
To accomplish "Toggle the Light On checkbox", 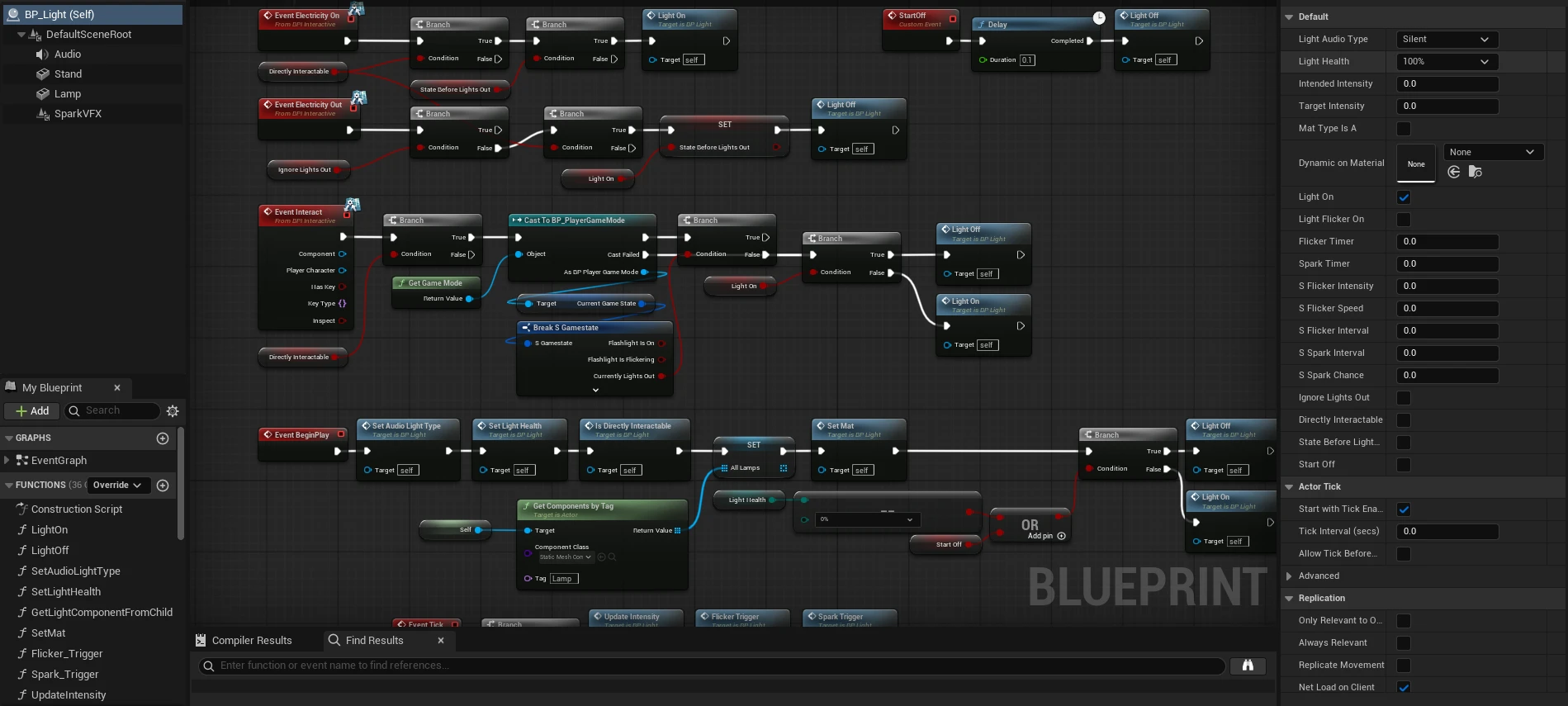I will coord(1404,197).
